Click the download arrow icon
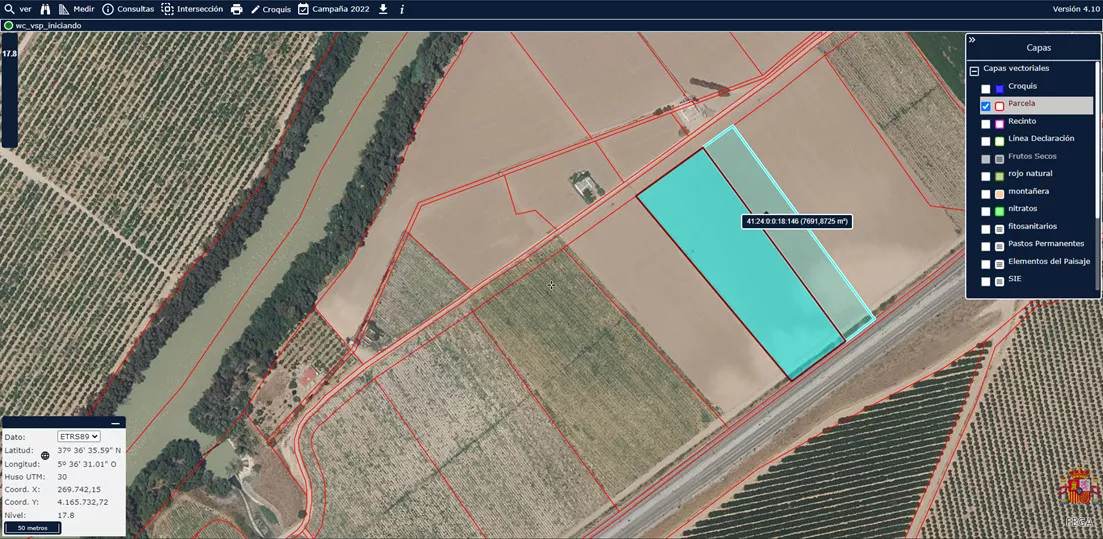 (x=383, y=9)
